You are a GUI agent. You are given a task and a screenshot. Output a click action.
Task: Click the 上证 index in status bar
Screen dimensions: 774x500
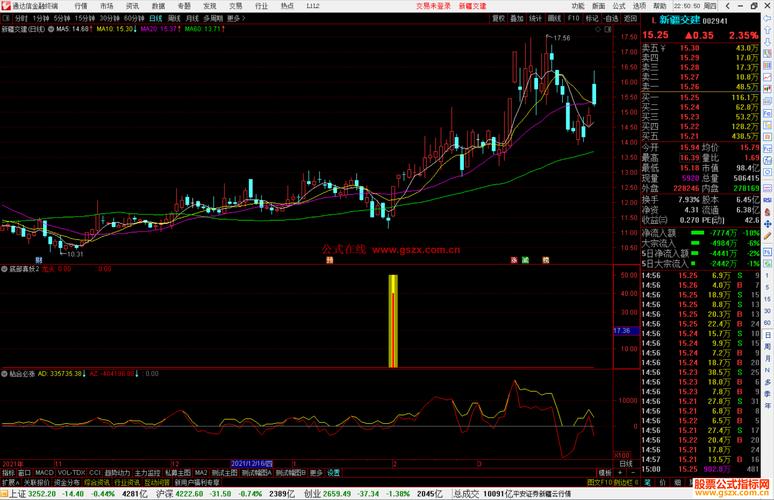17,494
